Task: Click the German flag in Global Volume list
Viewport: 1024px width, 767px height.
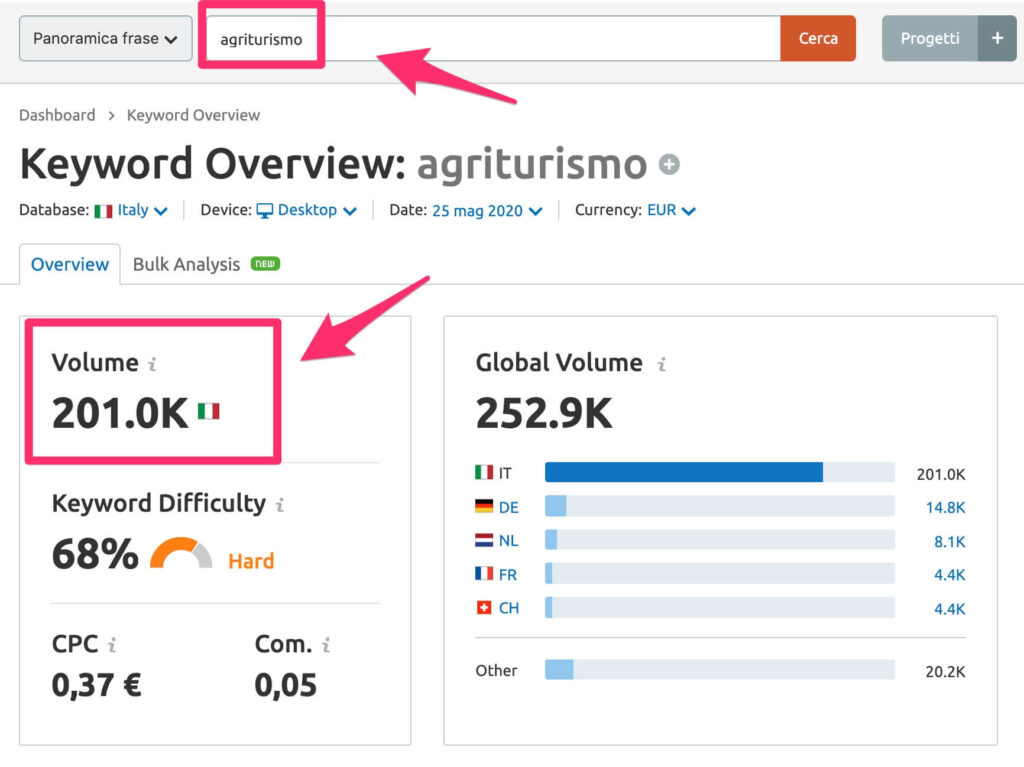Action: pyautogui.click(x=484, y=506)
